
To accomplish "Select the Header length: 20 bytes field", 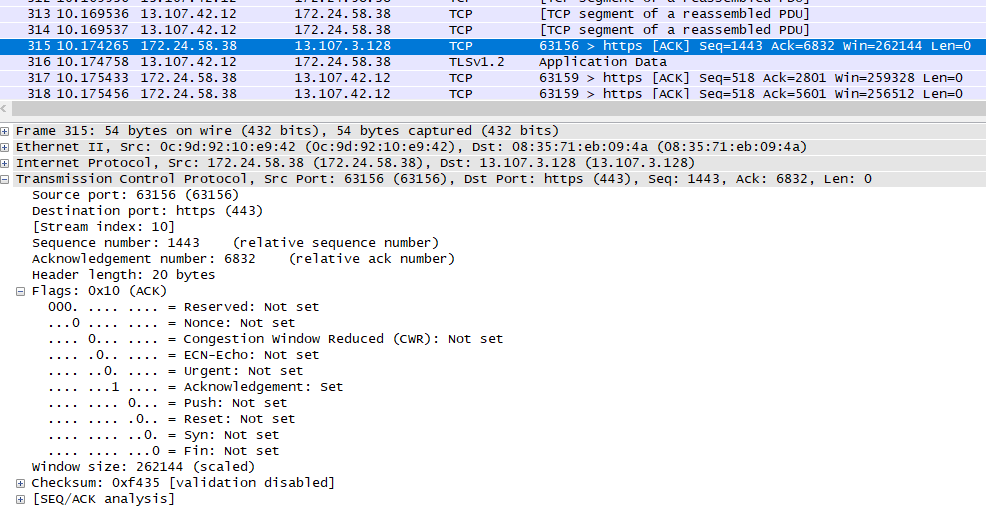I will [123, 275].
